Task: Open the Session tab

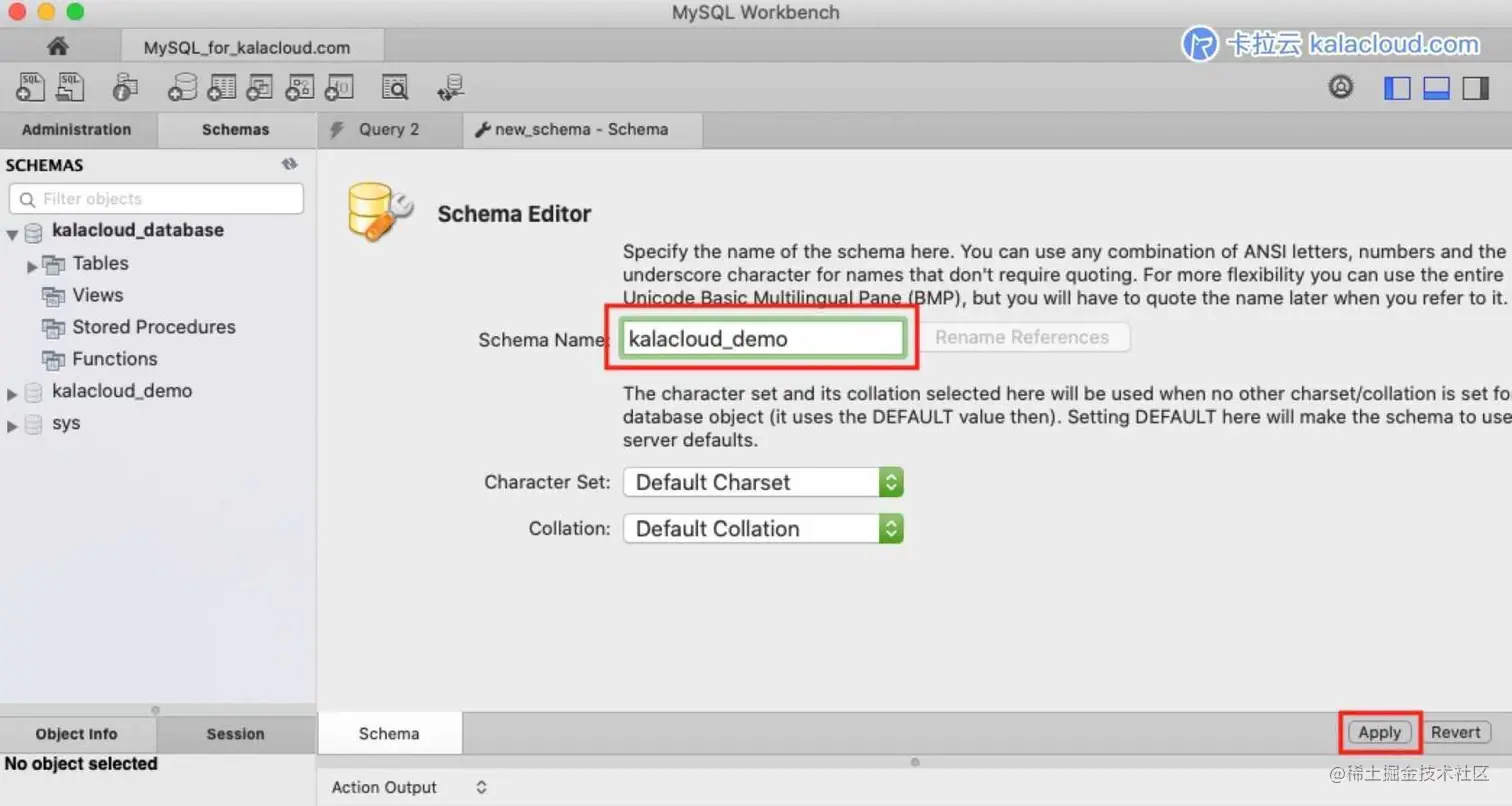Action: (x=236, y=734)
